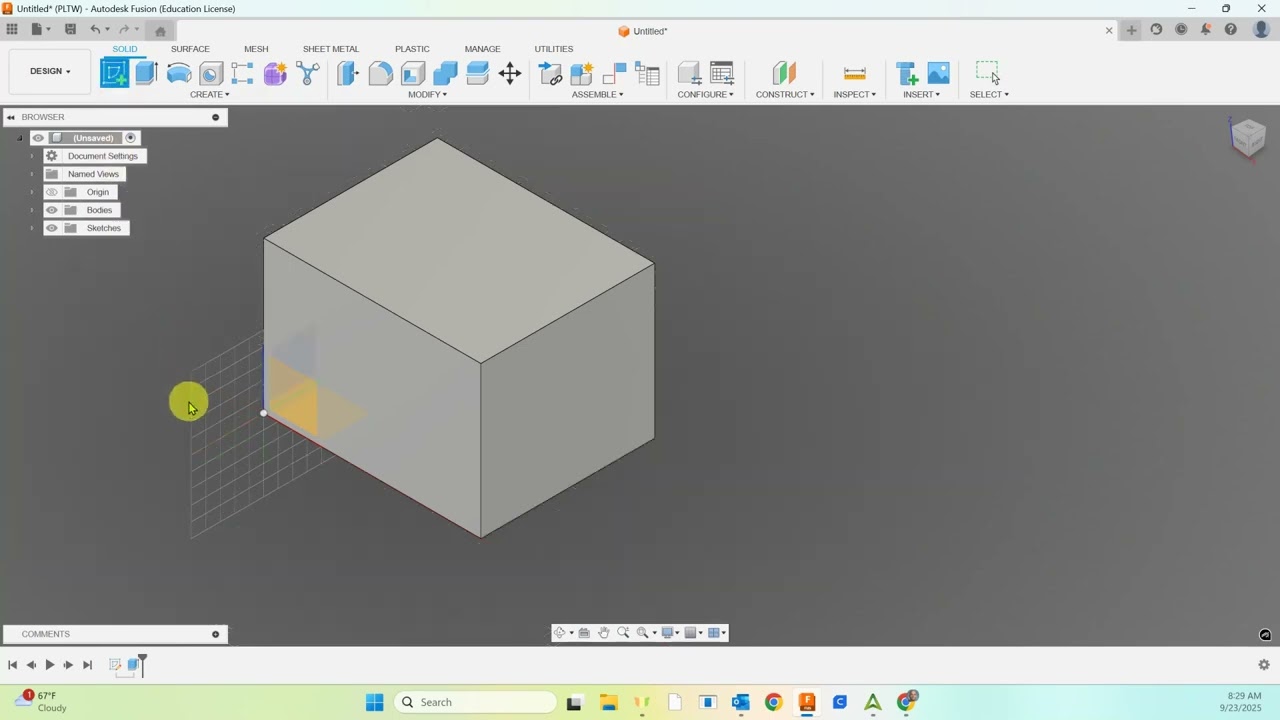This screenshot has width=1280, height=720.
Task: Select the Extrude tool icon
Action: click(x=147, y=73)
